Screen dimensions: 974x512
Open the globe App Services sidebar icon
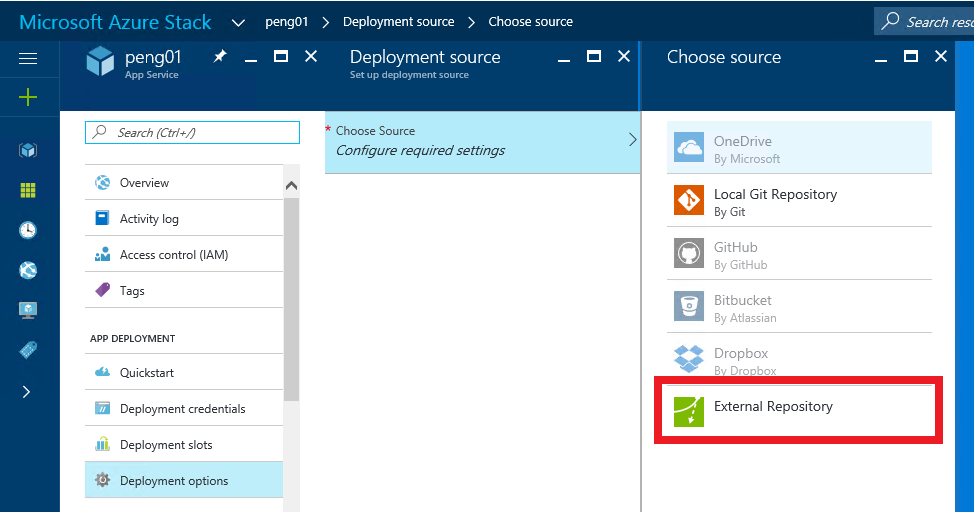coord(28,270)
